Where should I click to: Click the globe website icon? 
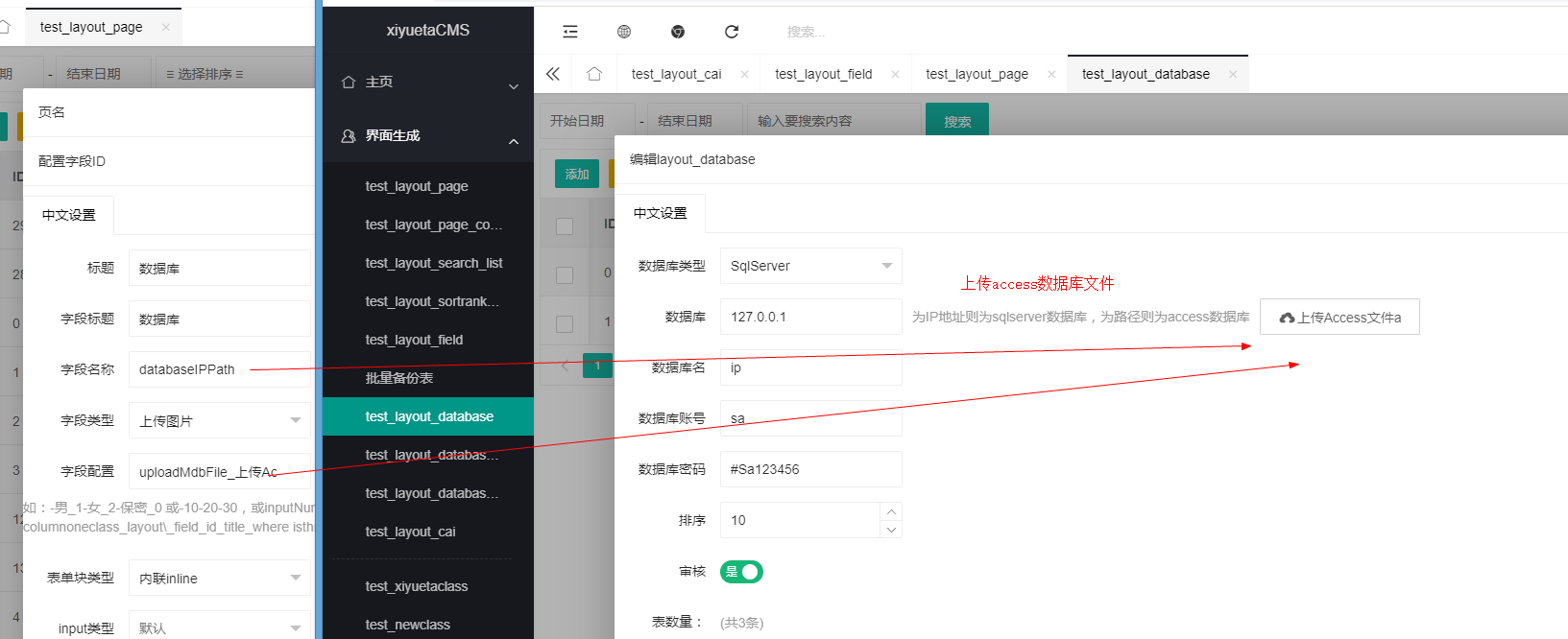point(624,32)
